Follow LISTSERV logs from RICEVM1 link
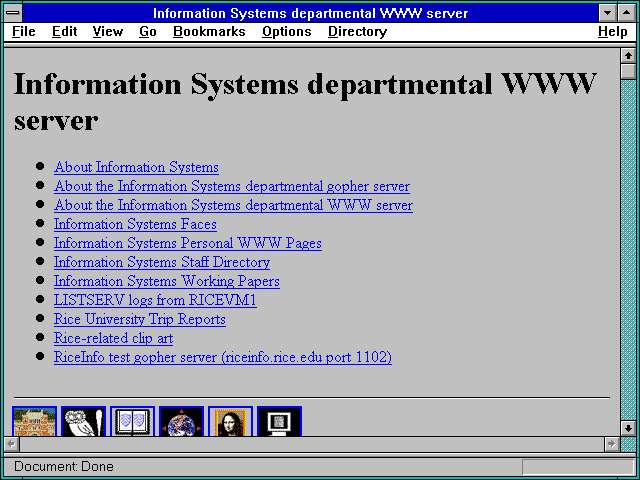The height and width of the screenshot is (480, 640). tap(155, 301)
